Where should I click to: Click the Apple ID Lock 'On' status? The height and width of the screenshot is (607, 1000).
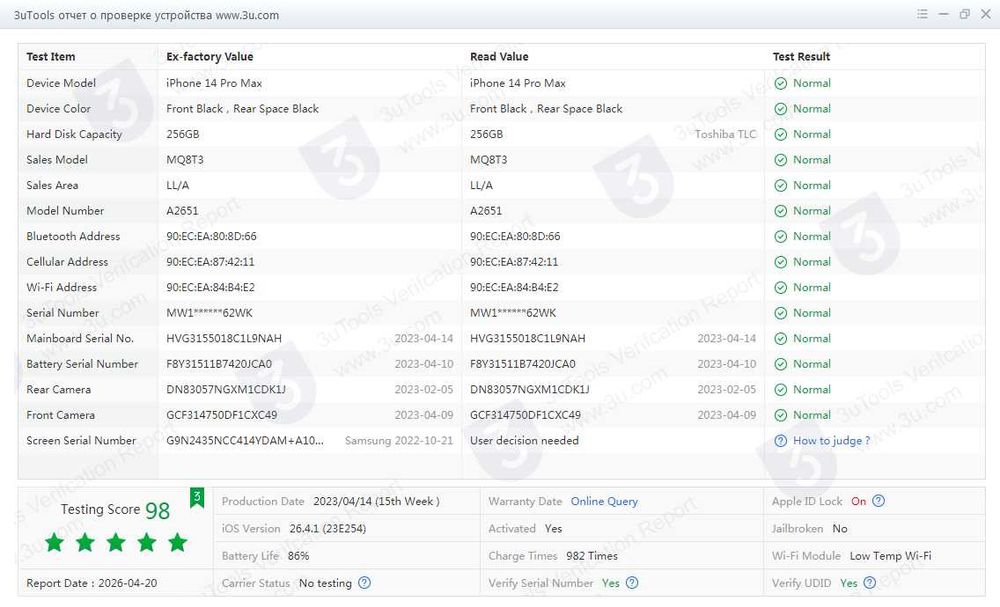coord(858,501)
